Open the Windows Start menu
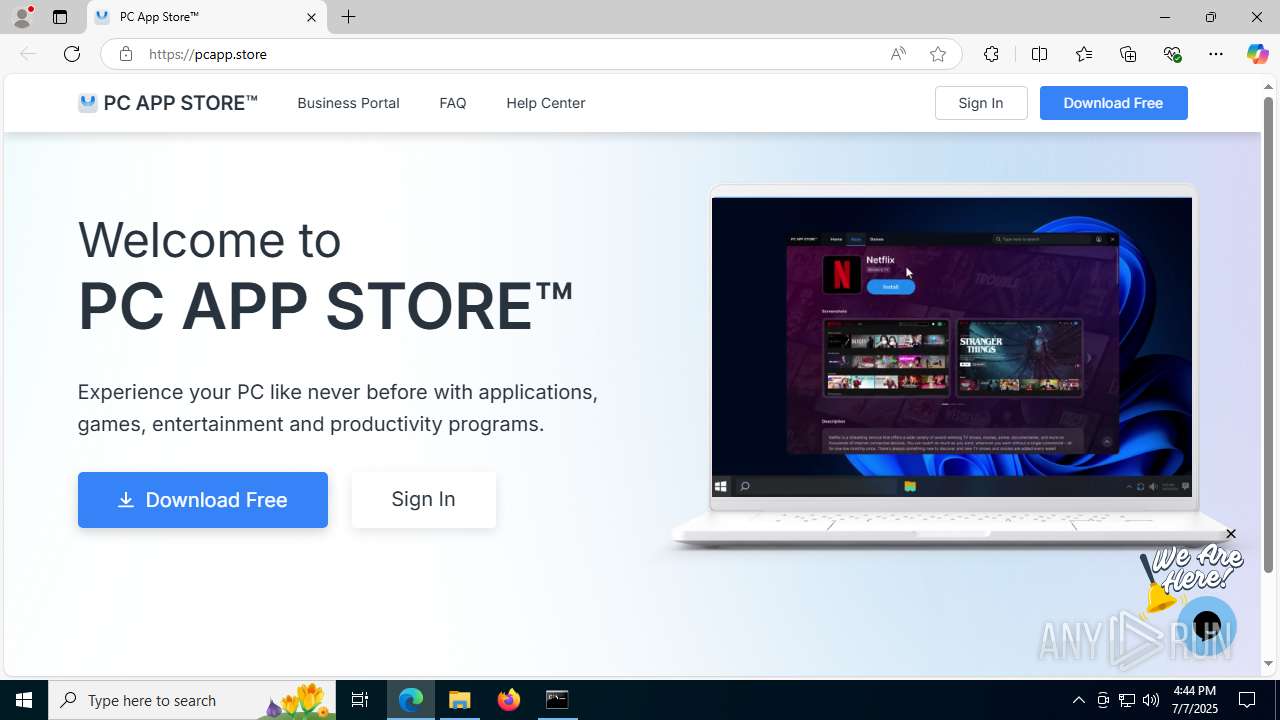The image size is (1280, 720). tap(24, 700)
